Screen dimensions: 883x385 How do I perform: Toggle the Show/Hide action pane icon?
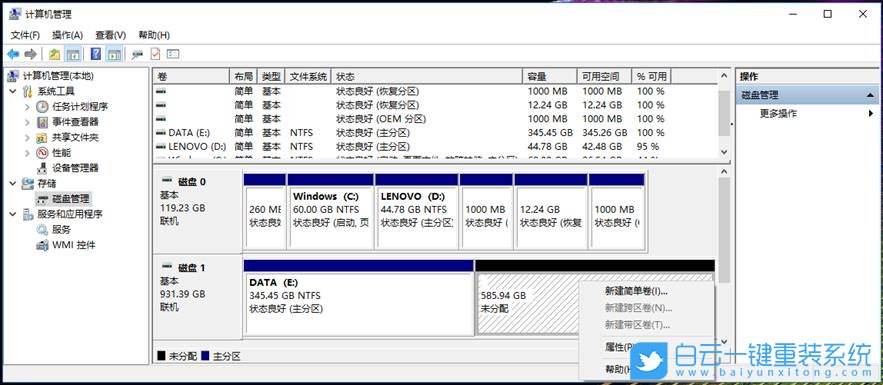coord(114,54)
